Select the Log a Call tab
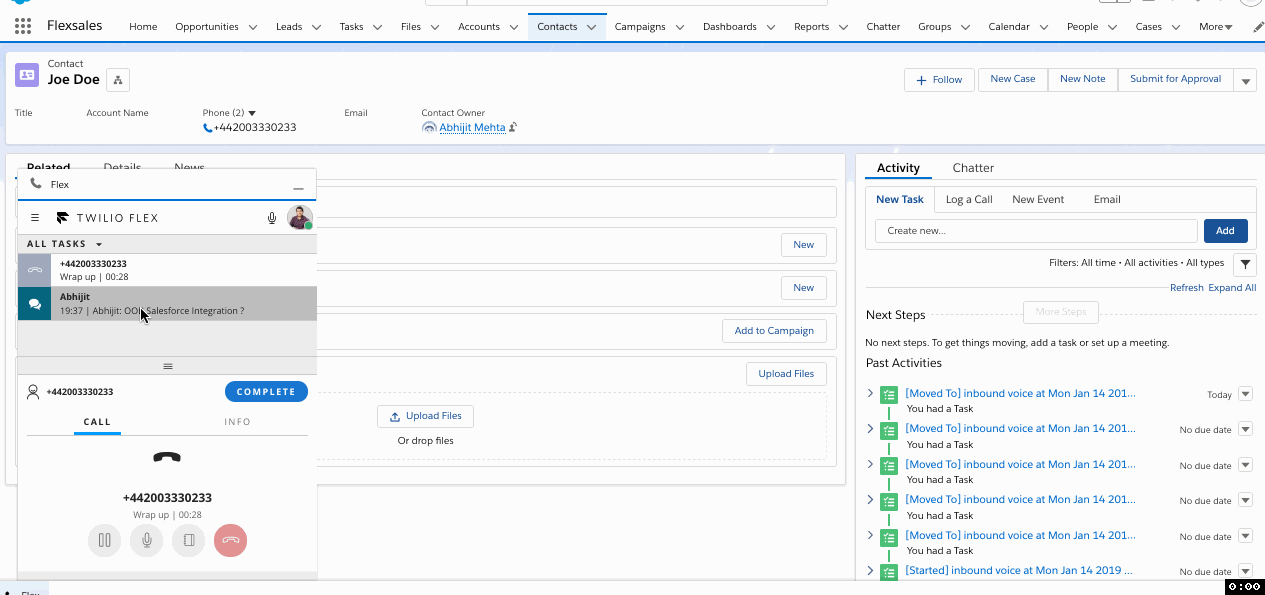Screen dimensions: 1265x595 click(969, 199)
